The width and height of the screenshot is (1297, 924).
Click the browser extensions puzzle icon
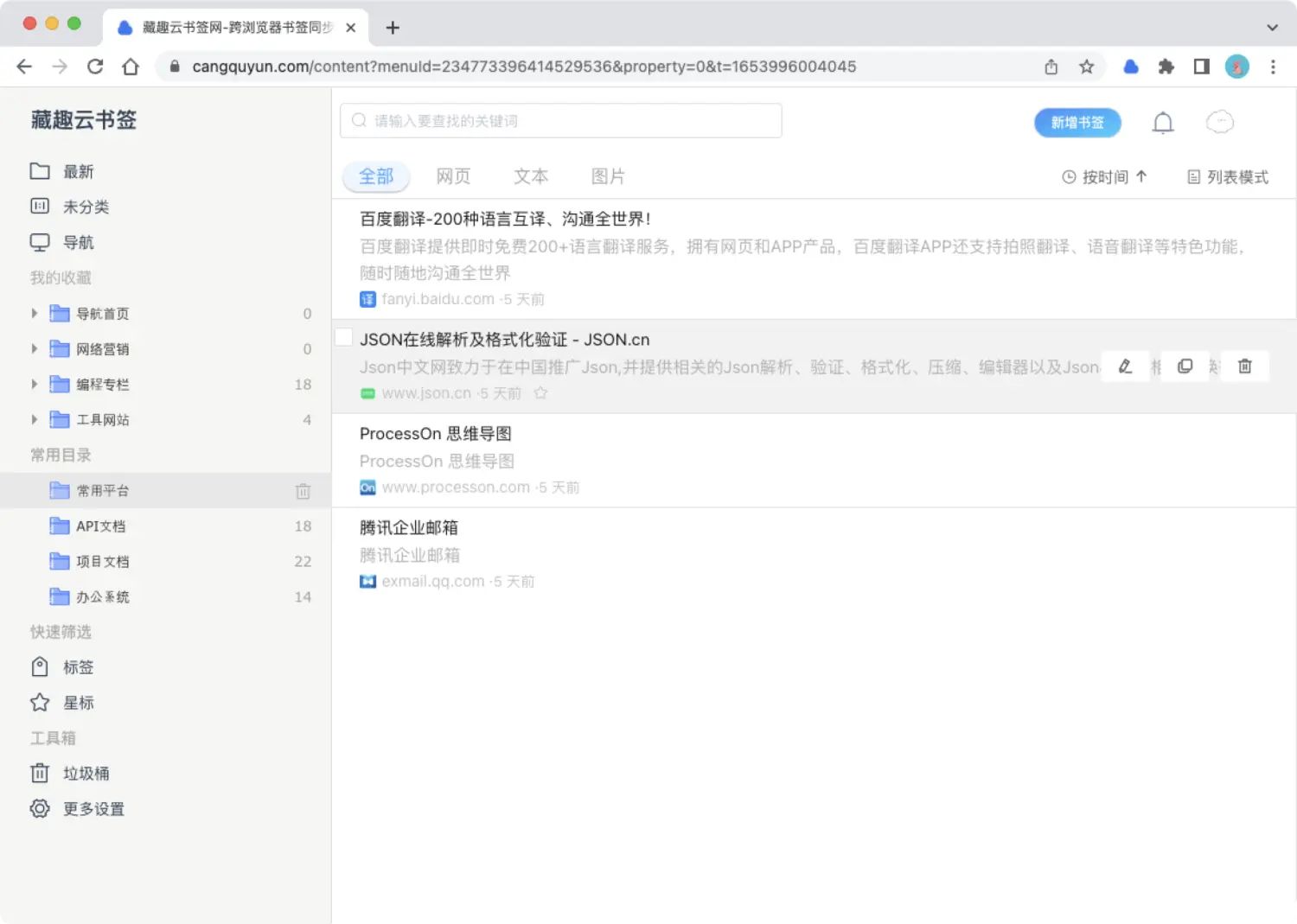1166,67
